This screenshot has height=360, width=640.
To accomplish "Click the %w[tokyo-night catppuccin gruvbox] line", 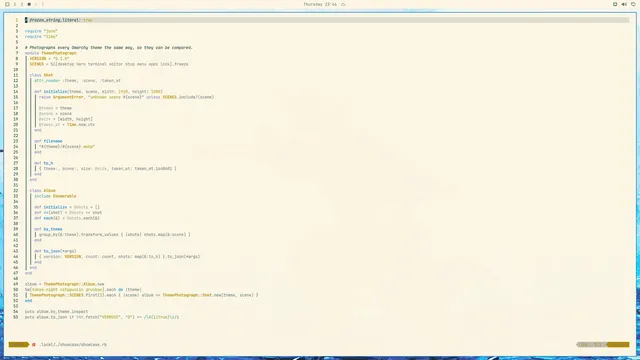I will [83, 290].
